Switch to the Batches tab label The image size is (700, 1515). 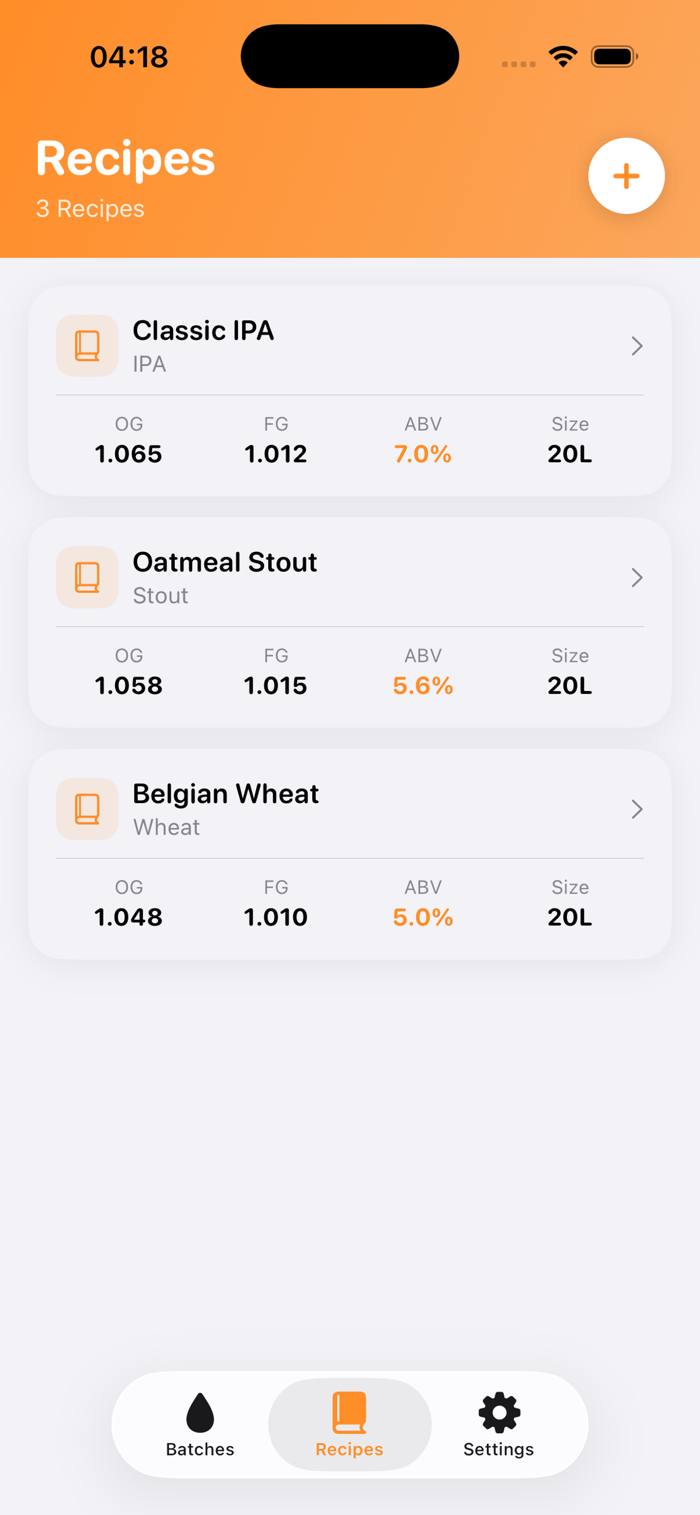[200, 1449]
